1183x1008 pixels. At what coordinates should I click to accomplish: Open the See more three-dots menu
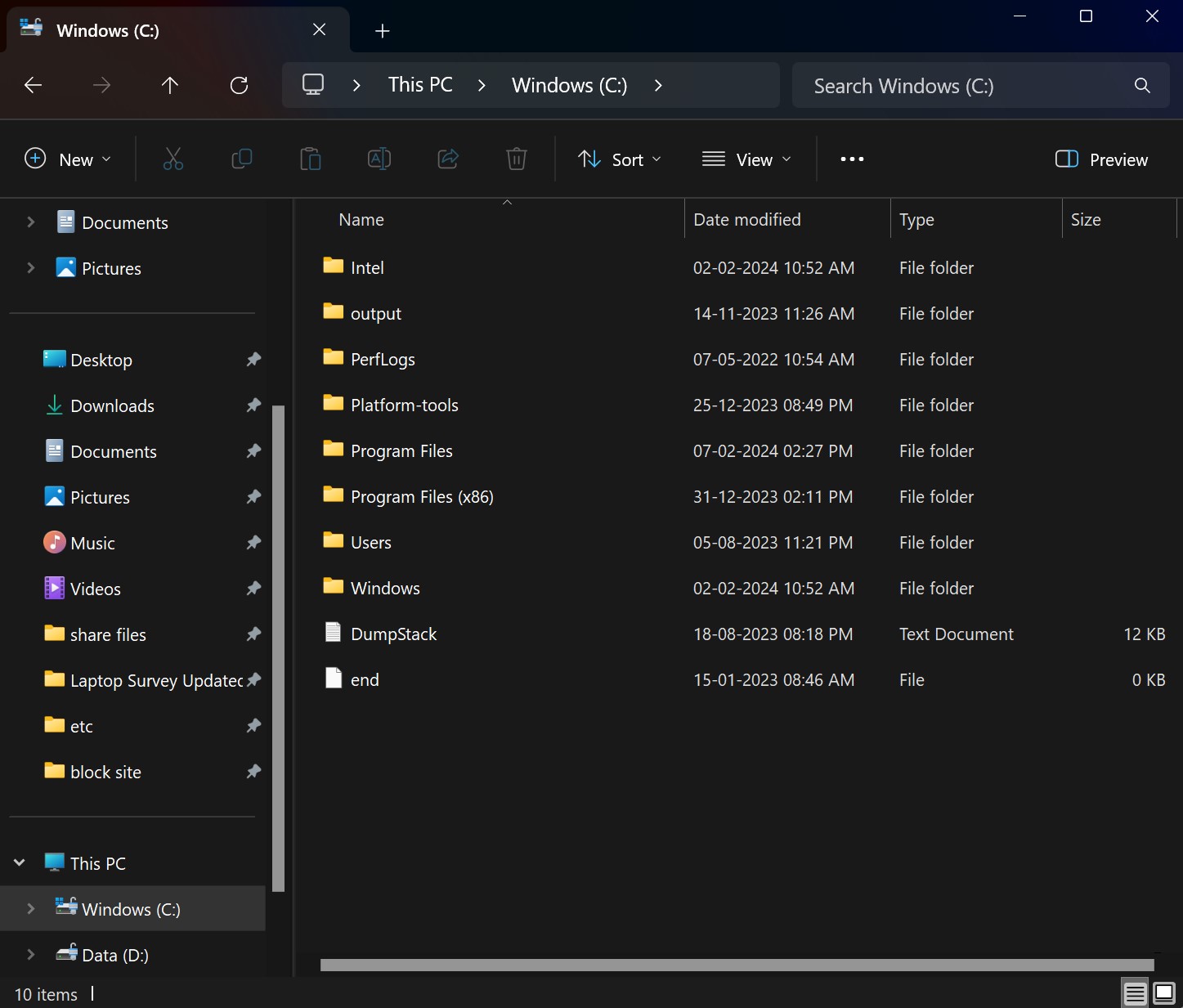point(852,159)
